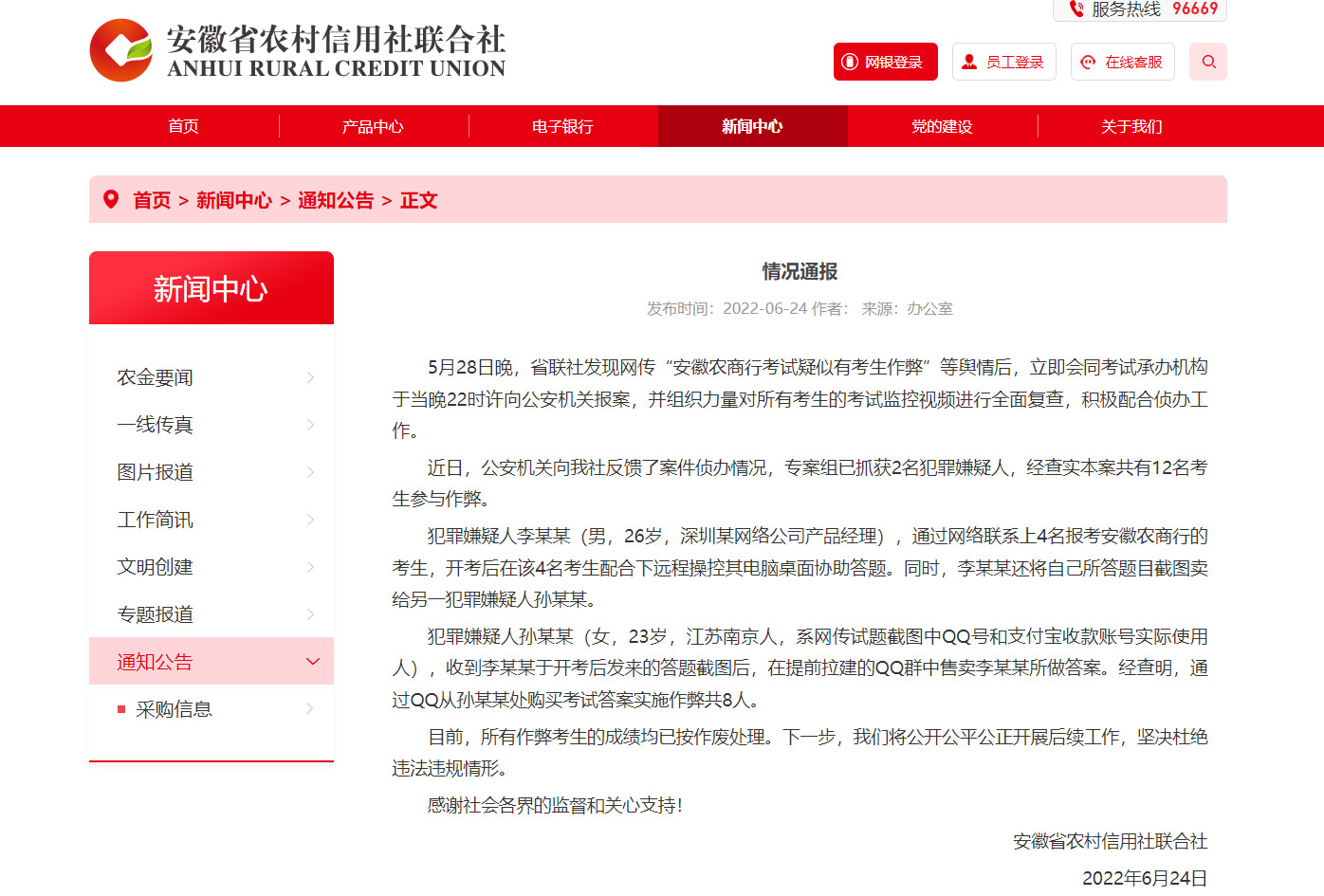Open 文明创建 sidebar category
The height and width of the screenshot is (896, 1324).
click(x=211, y=567)
